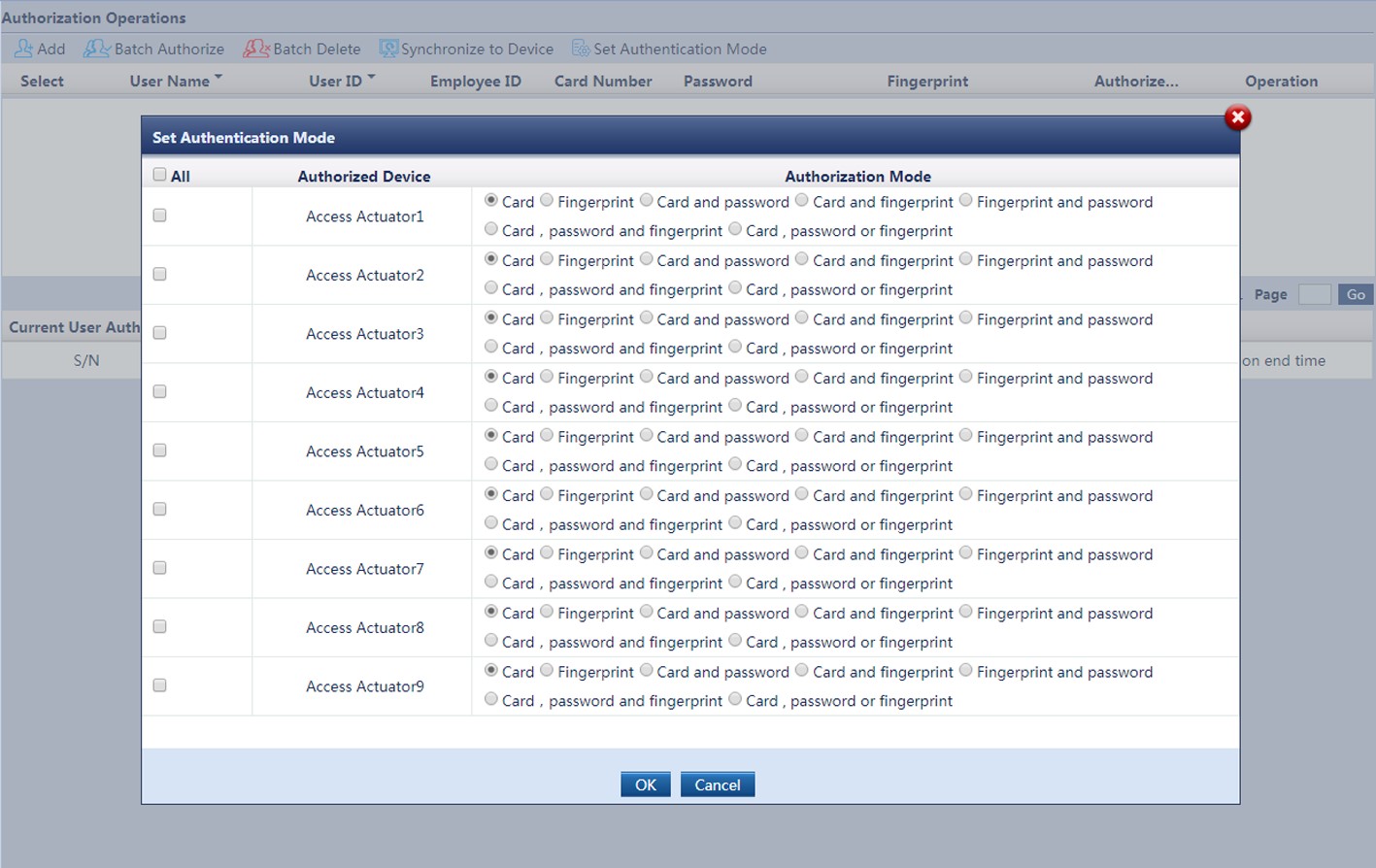Select Card and fingerprint for Access Actuator6
Image resolution: width=1376 pixels, height=868 pixels.
(x=801, y=493)
